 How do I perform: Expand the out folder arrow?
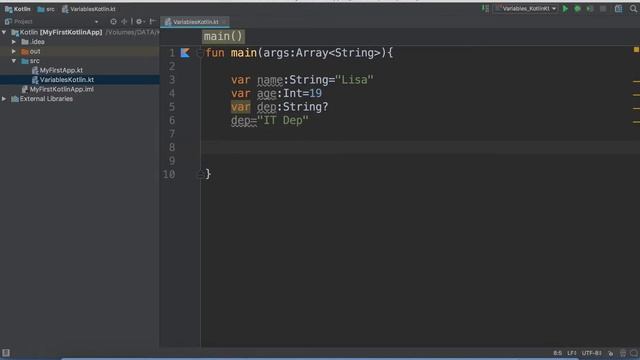click(x=14, y=51)
